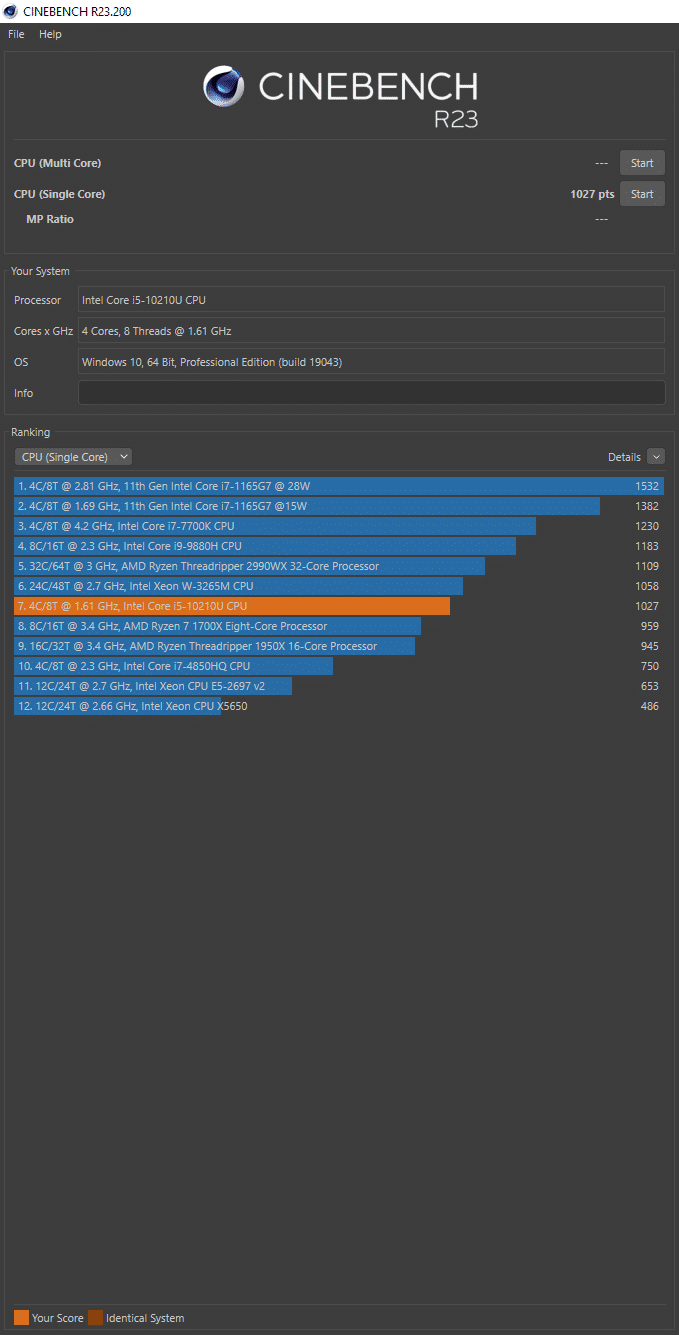Click the CPU (Multi Core) label

(57, 163)
